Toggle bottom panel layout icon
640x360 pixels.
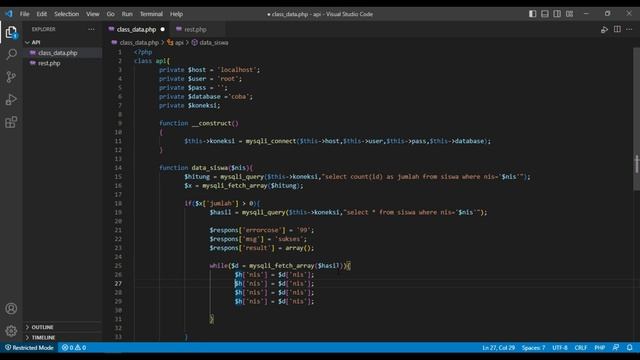(x=544, y=14)
